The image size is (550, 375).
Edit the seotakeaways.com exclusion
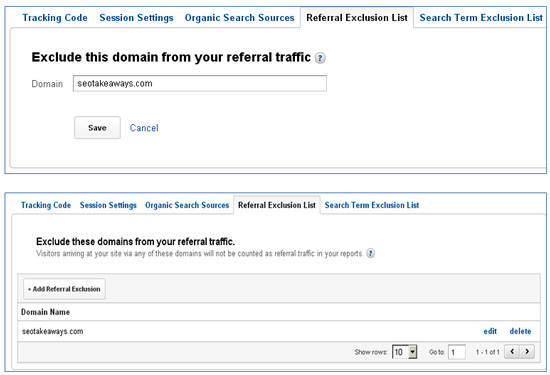click(490, 331)
